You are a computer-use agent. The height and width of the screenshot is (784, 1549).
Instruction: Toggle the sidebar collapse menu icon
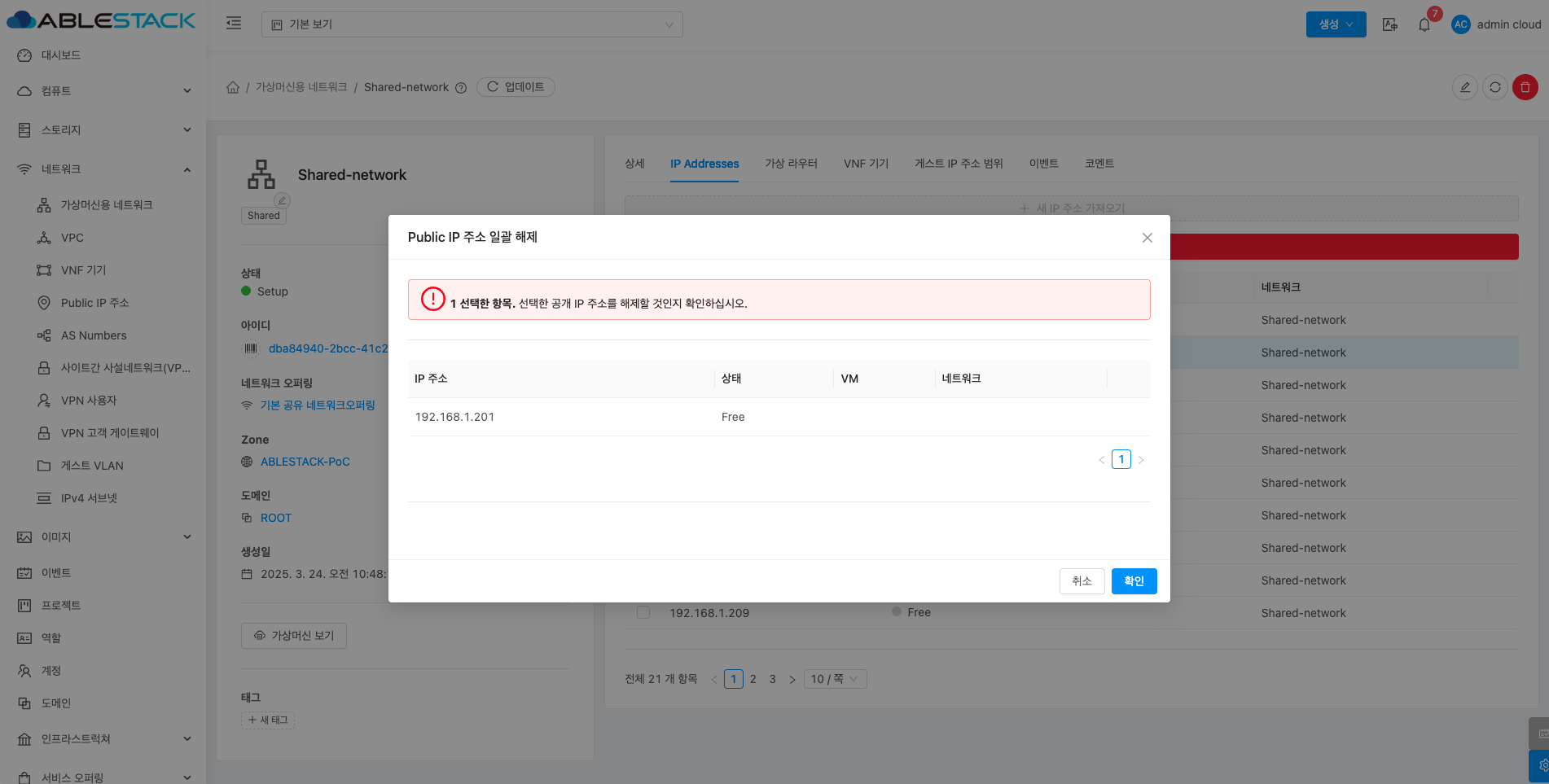tap(234, 24)
